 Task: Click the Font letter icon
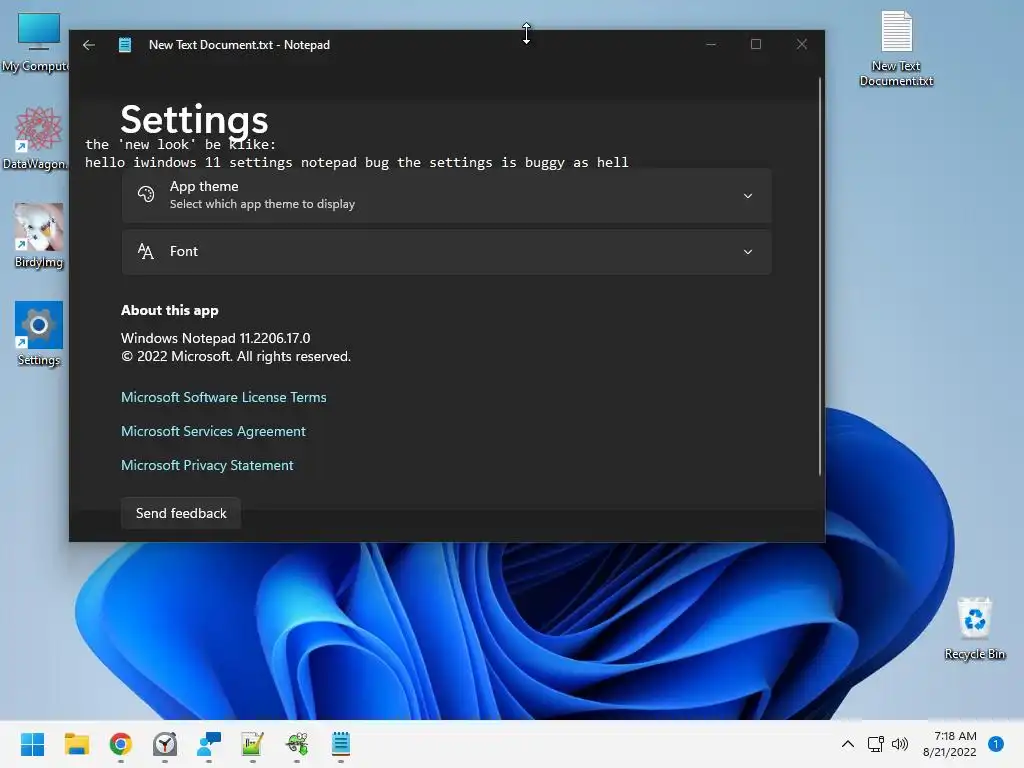point(146,251)
